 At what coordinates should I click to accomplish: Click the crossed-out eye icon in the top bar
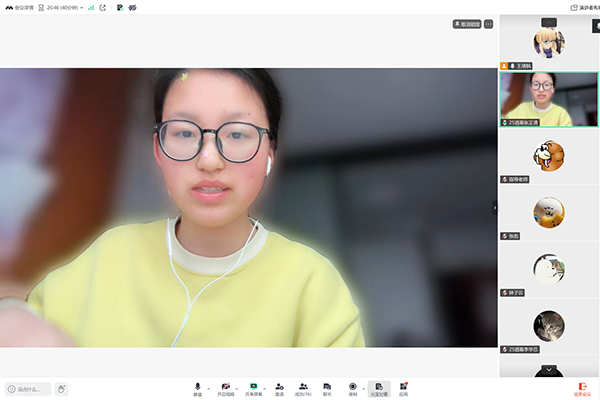point(132,8)
